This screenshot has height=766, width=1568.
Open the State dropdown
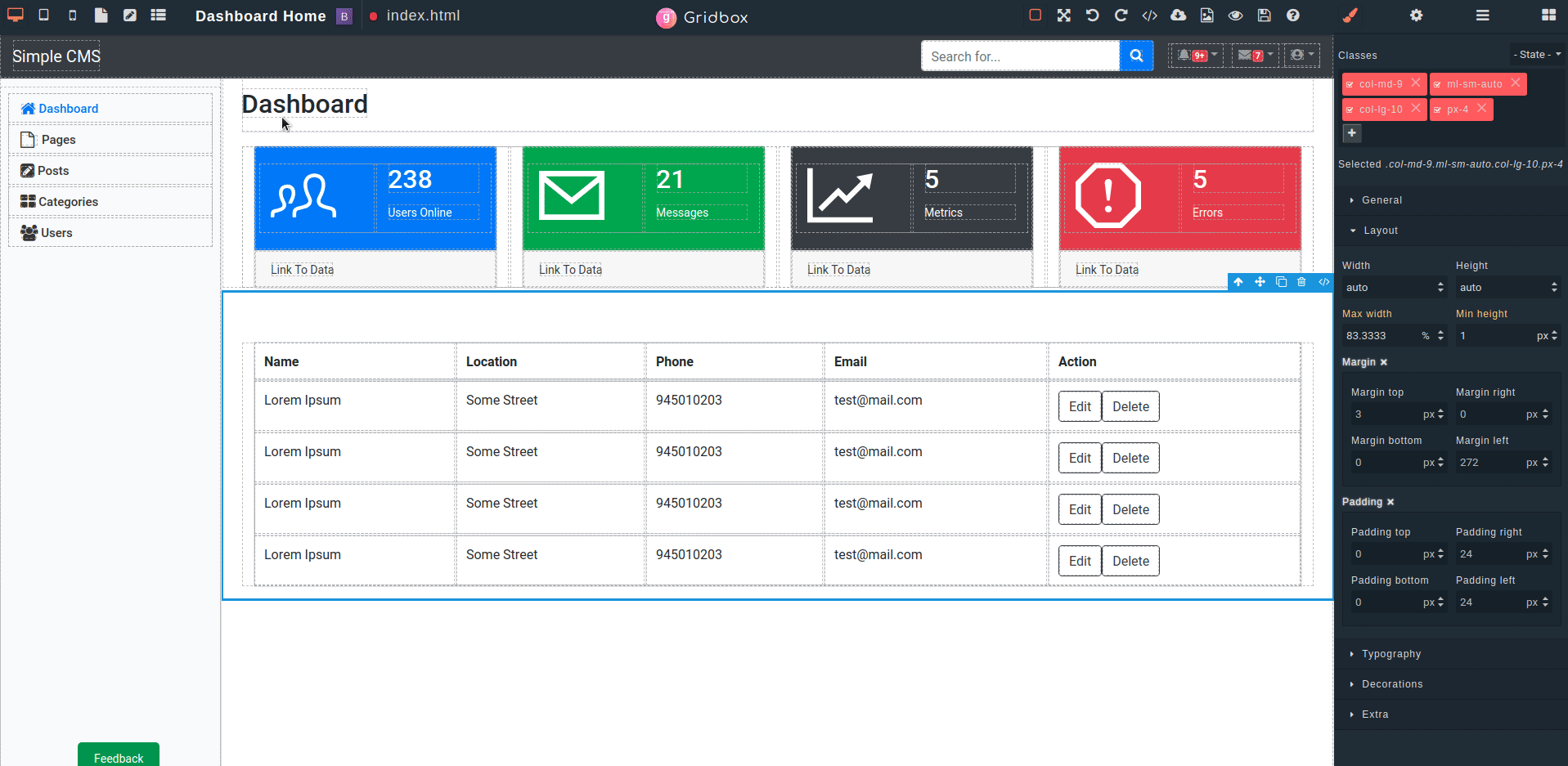1537,54
